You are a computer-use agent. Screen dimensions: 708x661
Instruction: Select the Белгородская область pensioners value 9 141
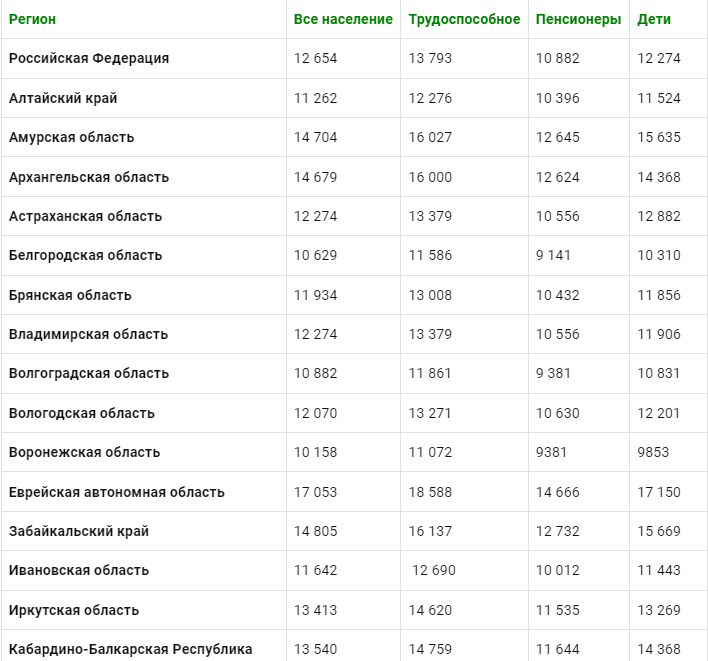pos(553,256)
